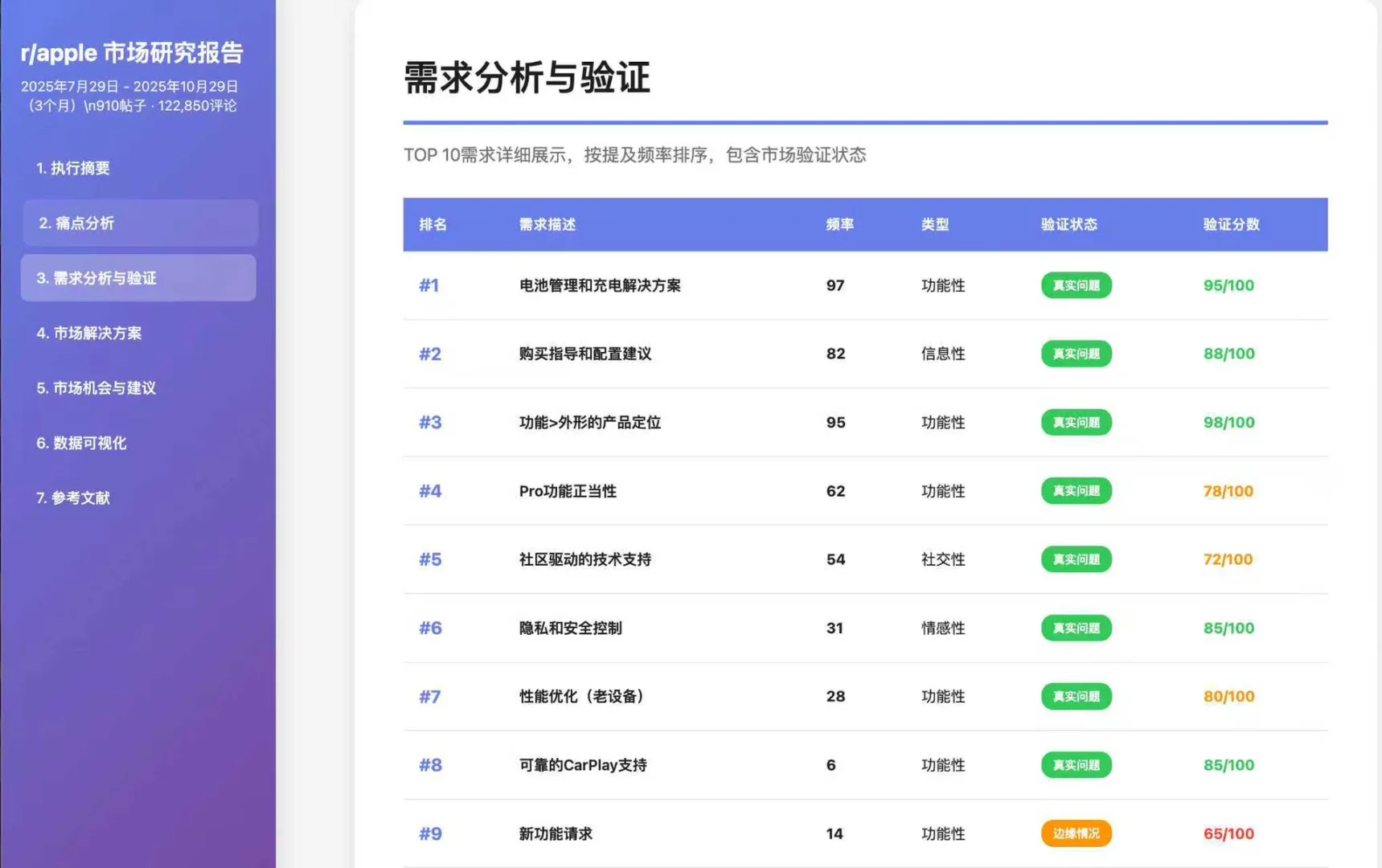1382x868 pixels.
Task: 点击第 9 行的「边缘情况」橙色标签
Action: [x=1076, y=833]
